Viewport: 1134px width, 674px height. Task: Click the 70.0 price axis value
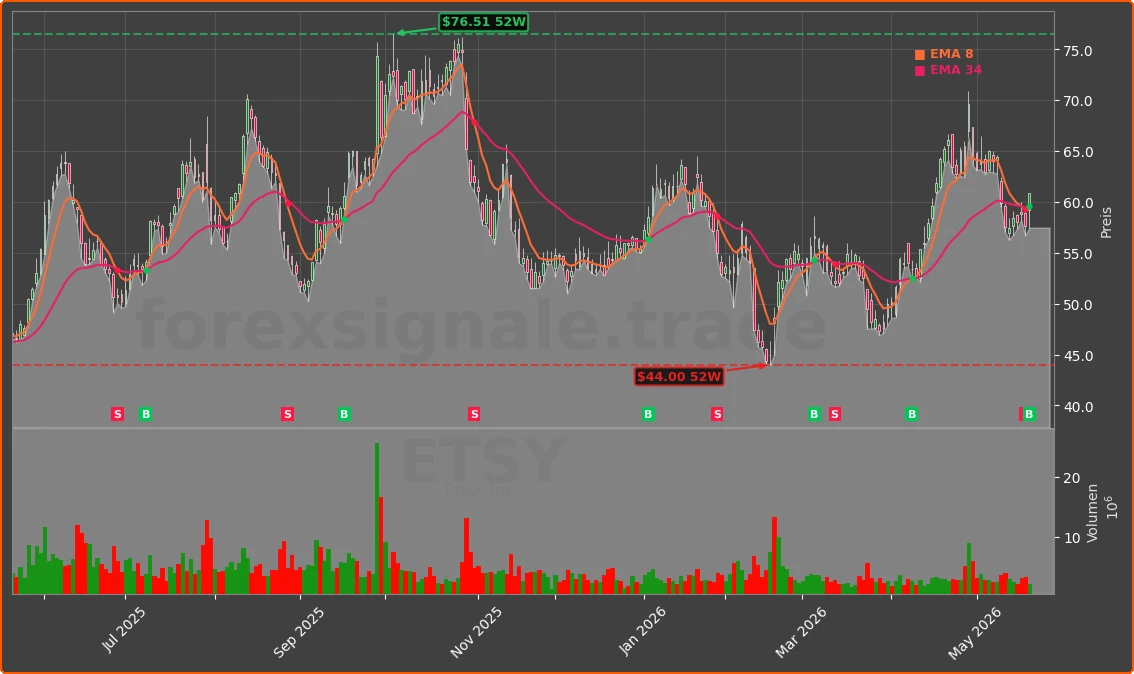click(1078, 101)
